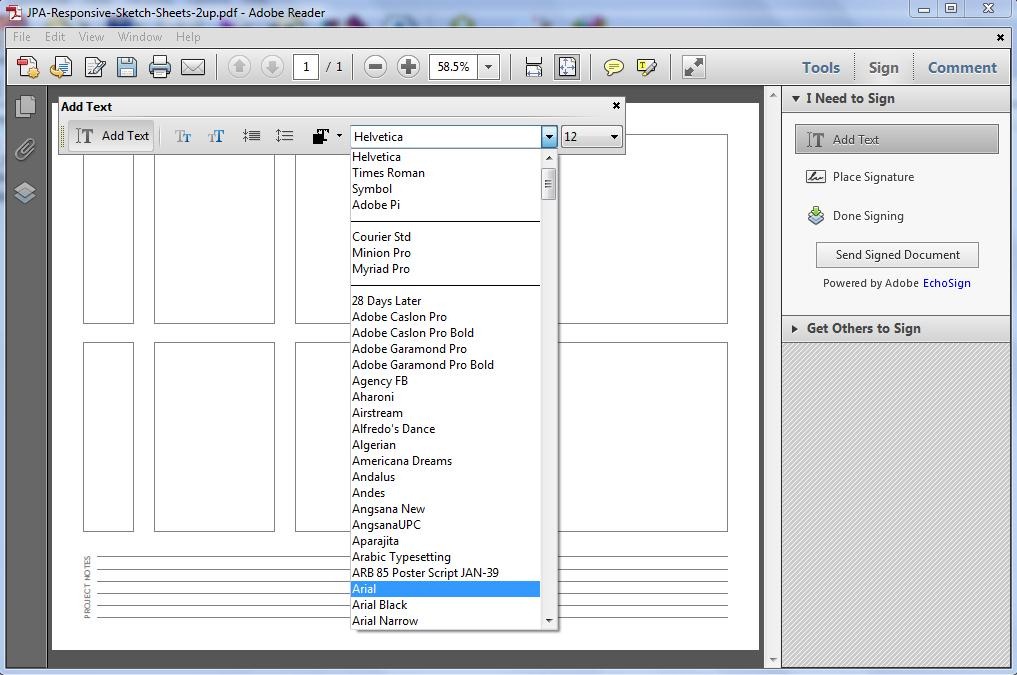The width and height of the screenshot is (1017, 675).
Task: Go to previous page arrow
Action: (239, 66)
